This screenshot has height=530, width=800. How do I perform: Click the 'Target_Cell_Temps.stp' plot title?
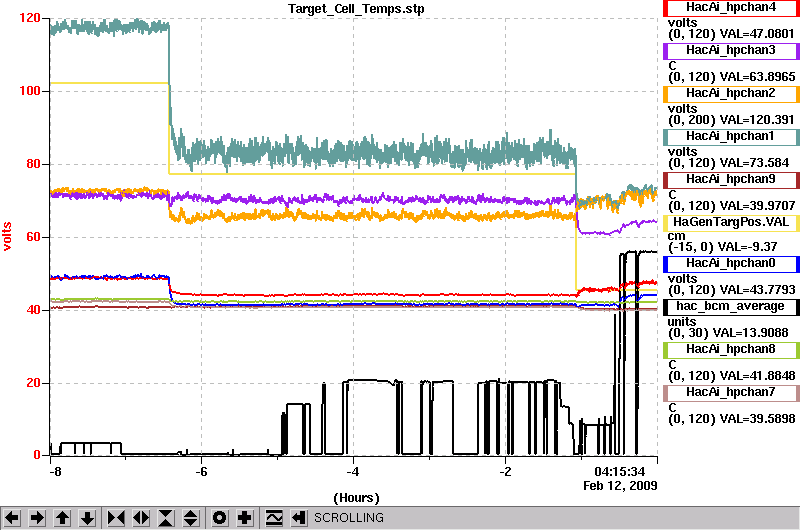(356, 9)
